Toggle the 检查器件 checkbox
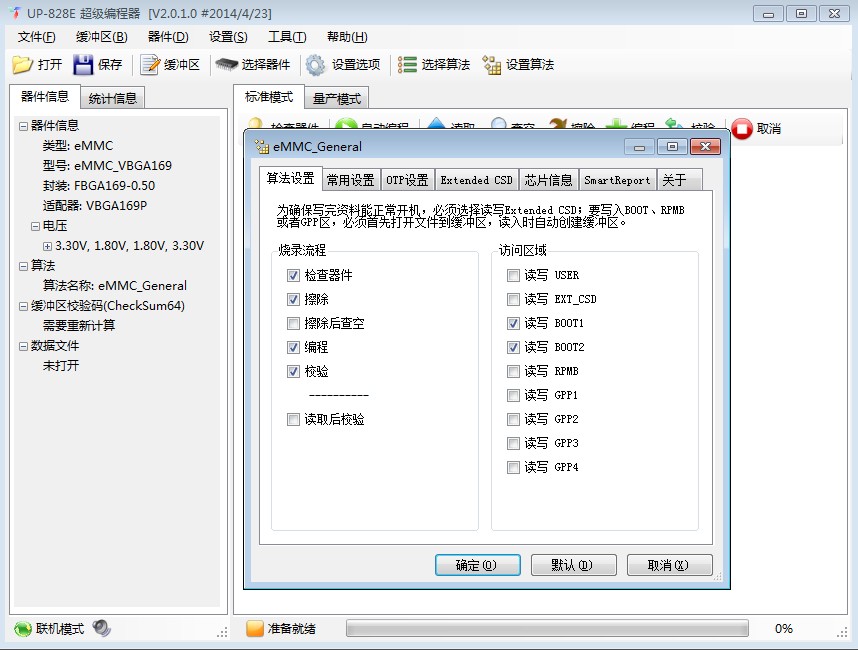Image resolution: width=858 pixels, height=650 pixels. coord(293,275)
